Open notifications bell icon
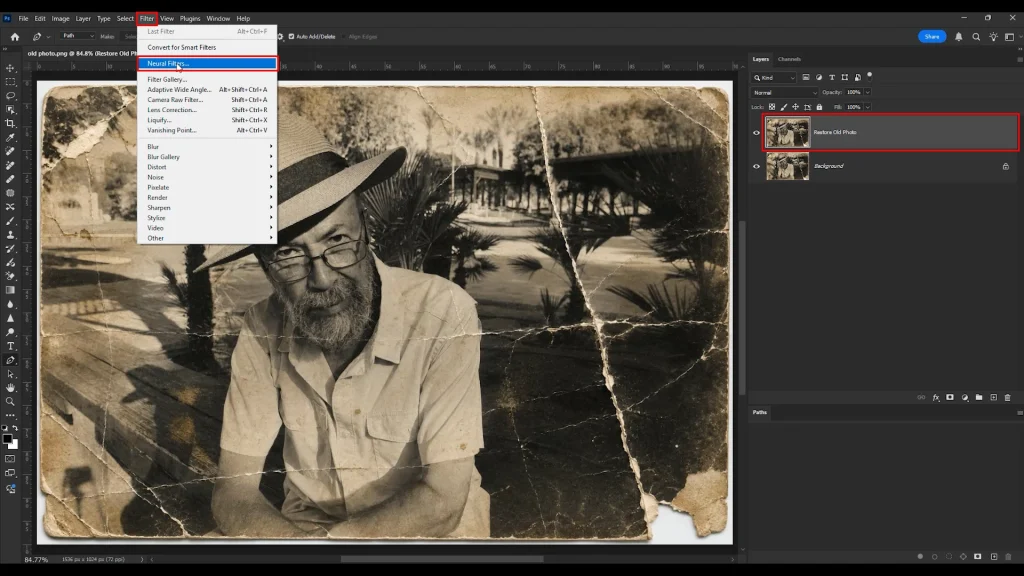 point(959,37)
